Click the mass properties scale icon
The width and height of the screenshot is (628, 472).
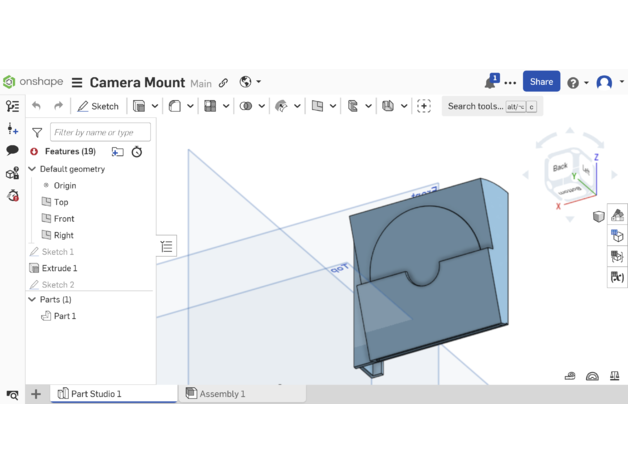(x=614, y=376)
